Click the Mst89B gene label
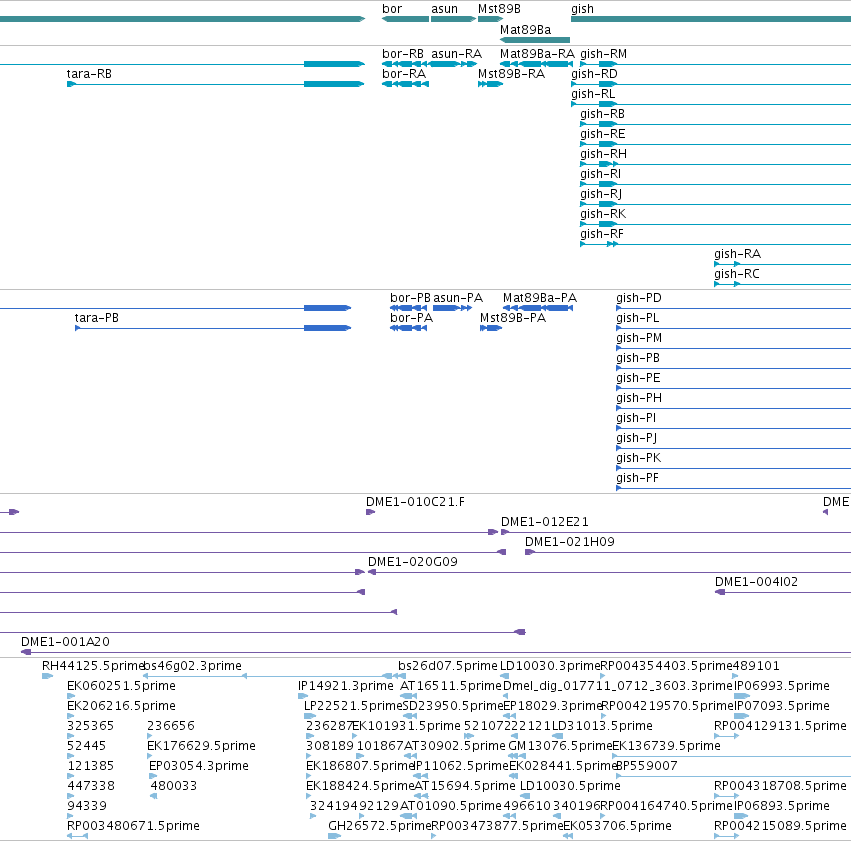Screen dimensions: 851x841 [499, 9]
